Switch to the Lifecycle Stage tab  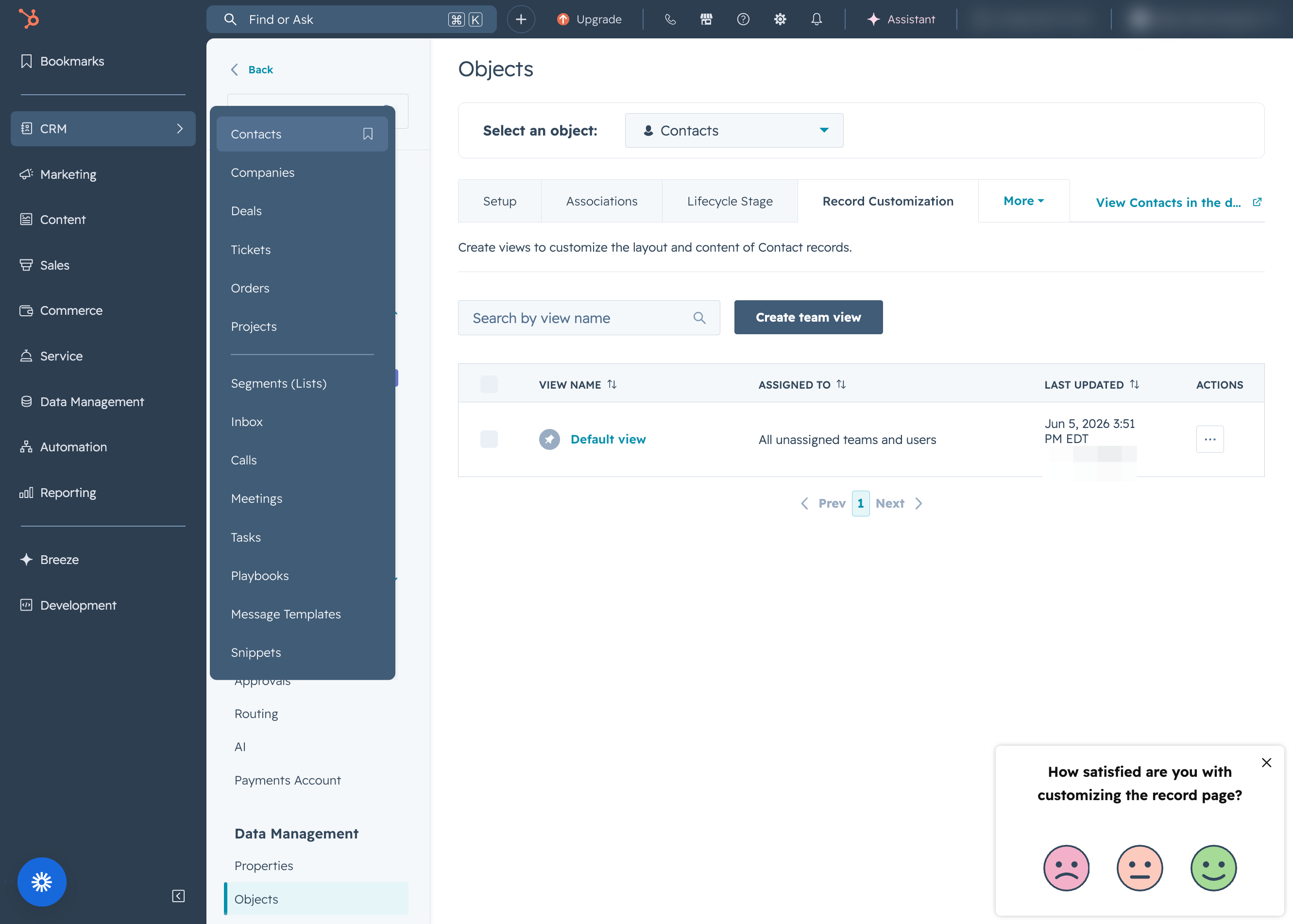click(730, 201)
